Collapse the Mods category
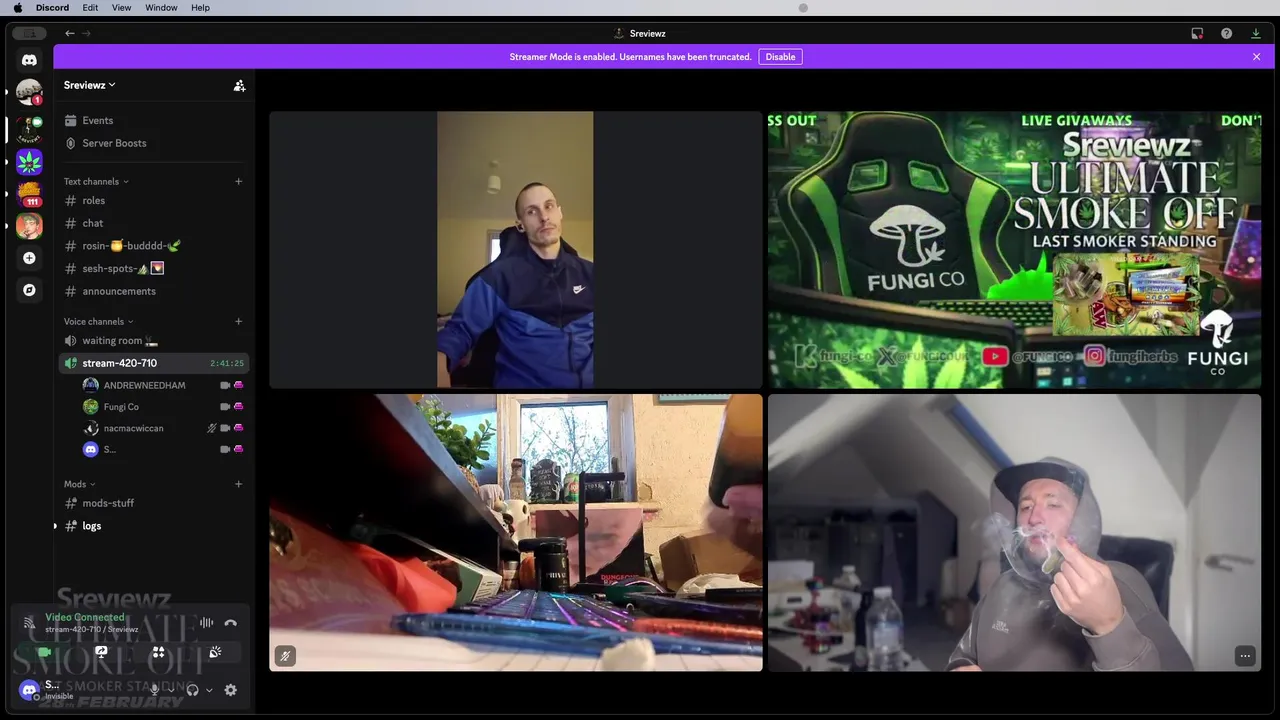 tap(80, 484)
